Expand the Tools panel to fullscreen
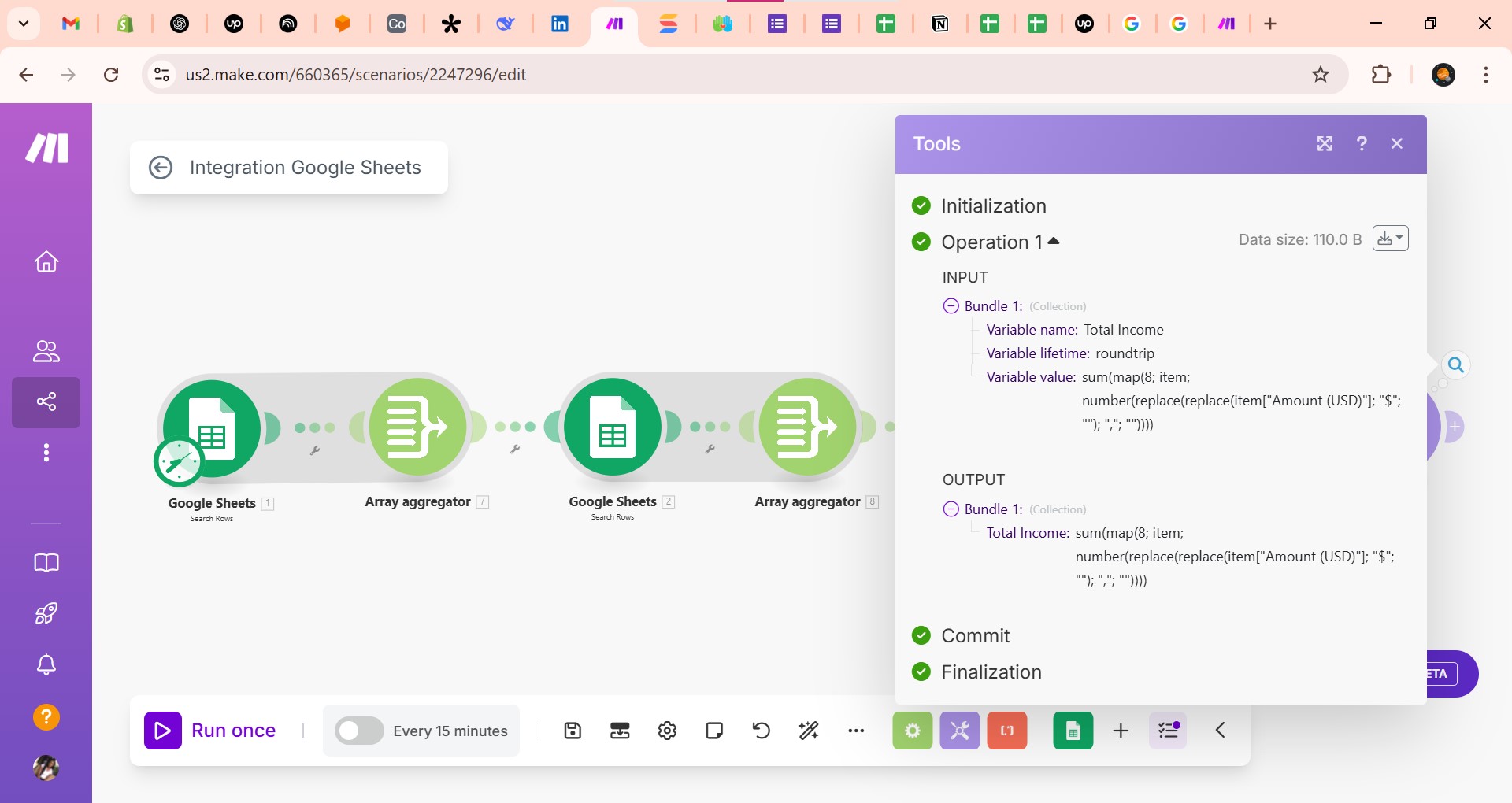The width and height of the screenshot is (1512, 803). pos(1325,144)
